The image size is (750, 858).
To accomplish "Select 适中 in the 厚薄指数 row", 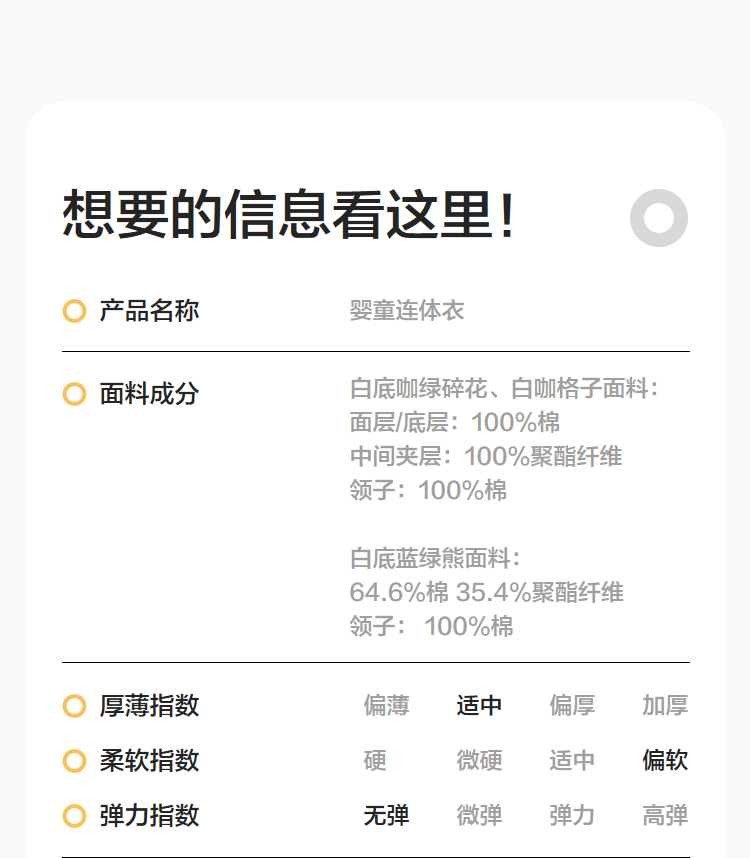I will (479, 706).
